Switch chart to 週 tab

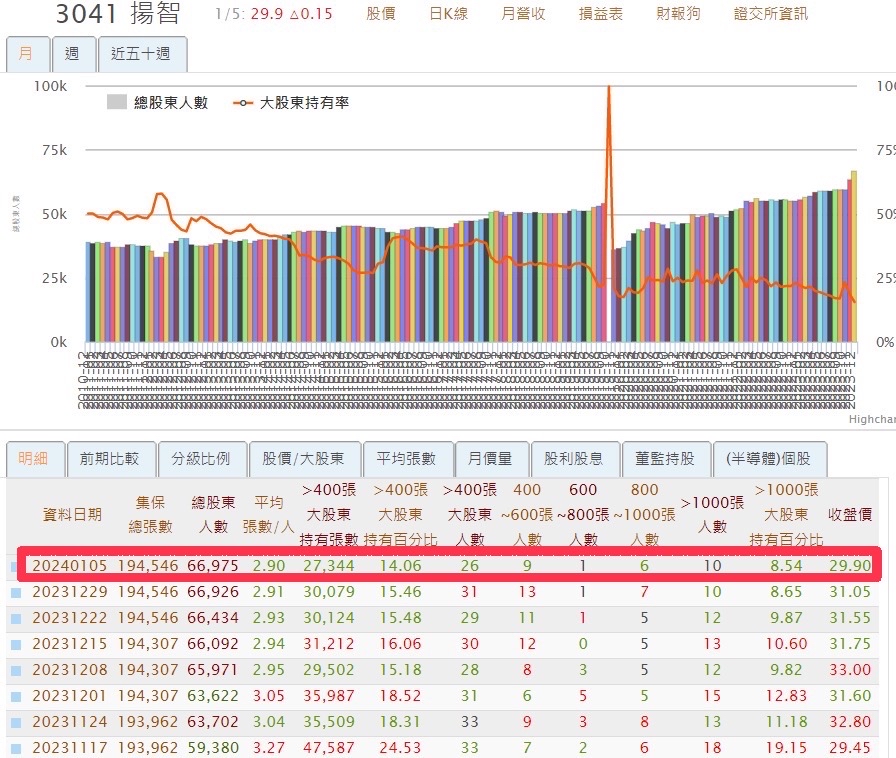point(72,54)
